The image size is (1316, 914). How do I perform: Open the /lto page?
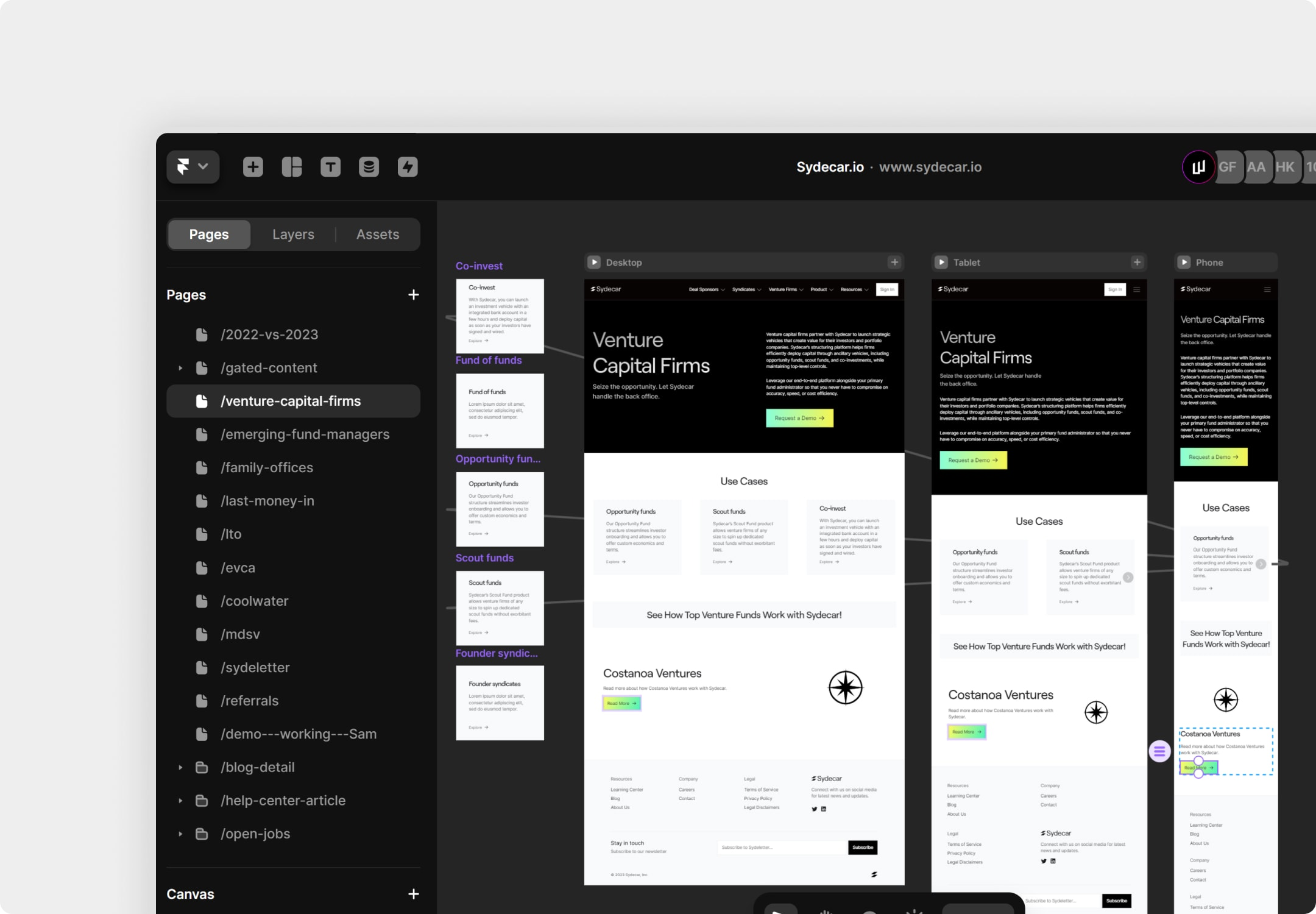tap(294, 534)
